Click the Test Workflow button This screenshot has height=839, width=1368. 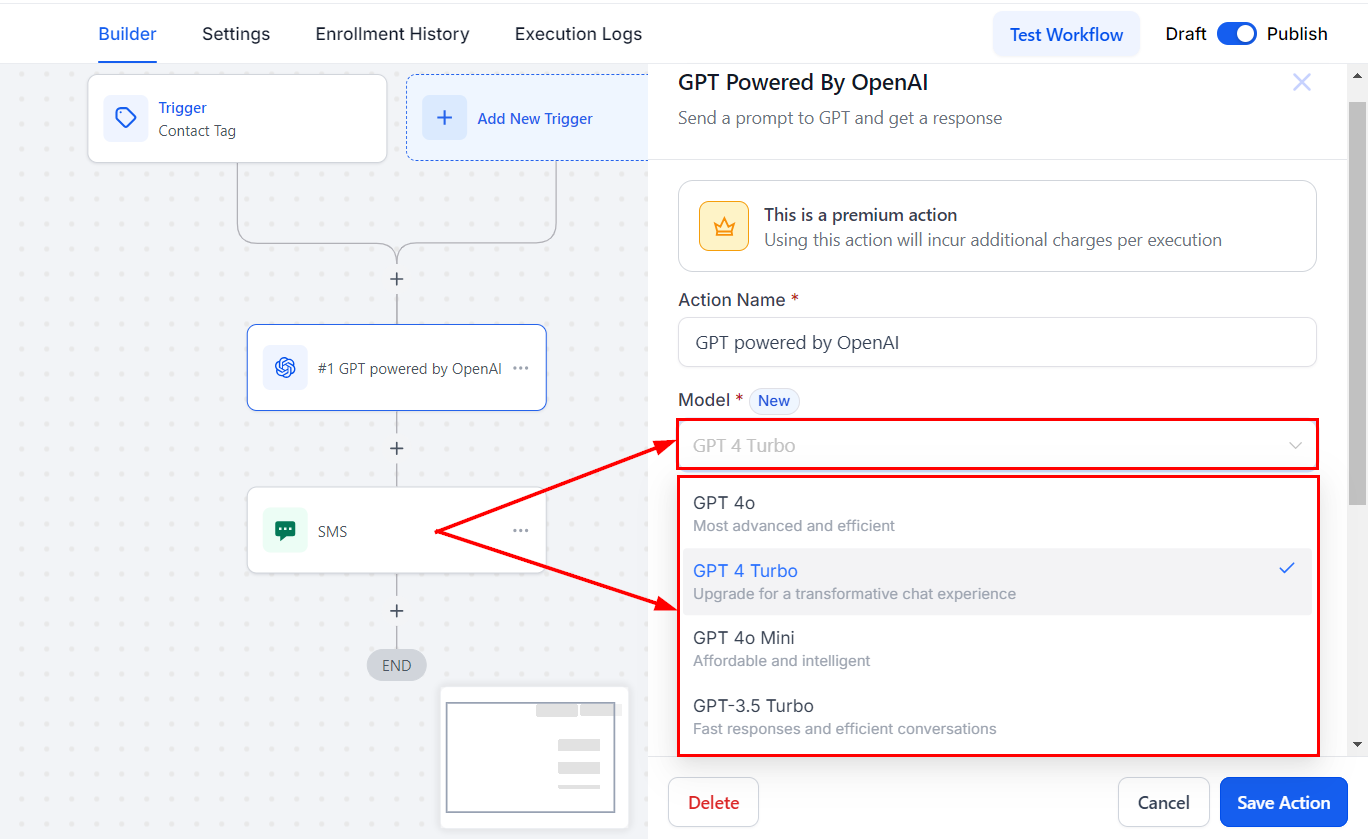pyautogui.click(x=1066, y=34)
